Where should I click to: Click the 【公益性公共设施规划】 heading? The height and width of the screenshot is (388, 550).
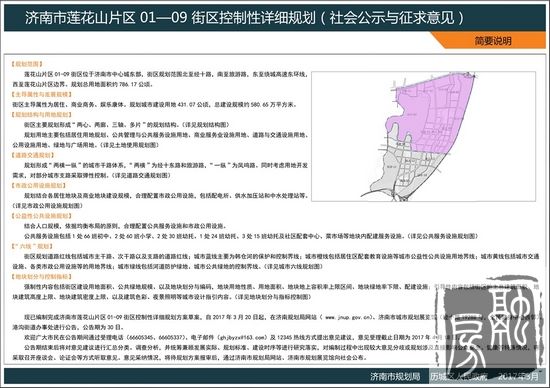tap(42, 216)
